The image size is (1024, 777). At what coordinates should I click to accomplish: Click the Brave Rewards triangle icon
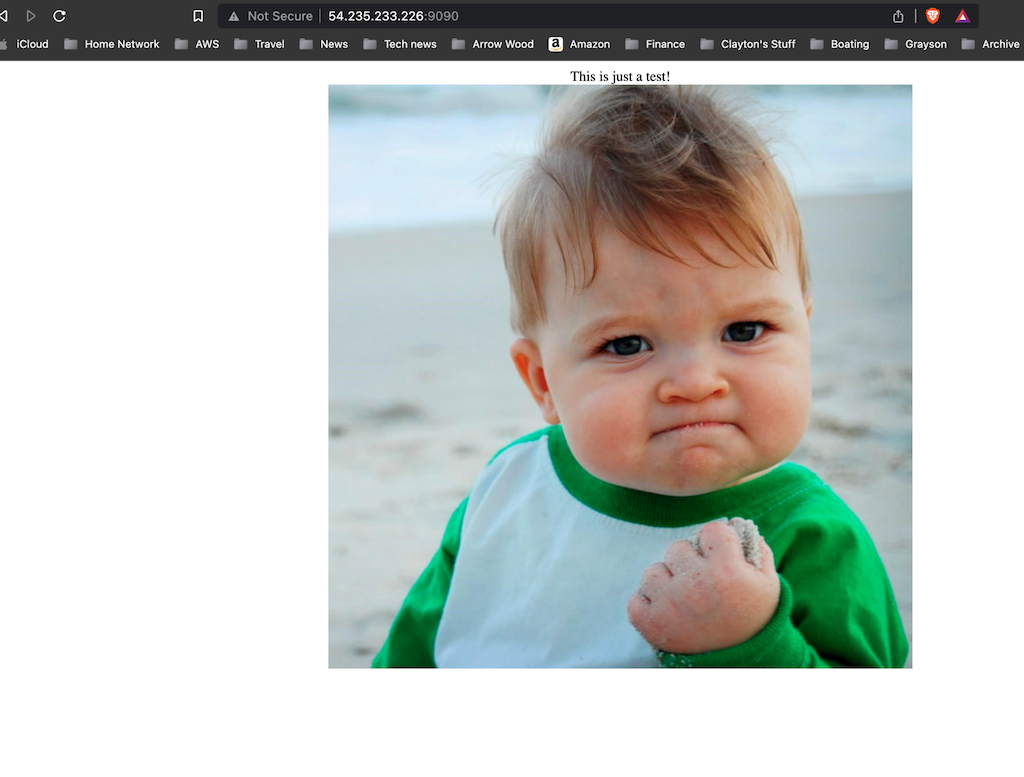[x=962, y=16]
